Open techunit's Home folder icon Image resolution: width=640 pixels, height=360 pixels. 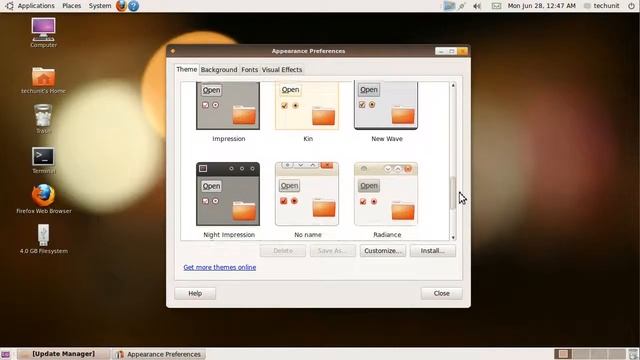pyautogui.click(x=43, y=77)
